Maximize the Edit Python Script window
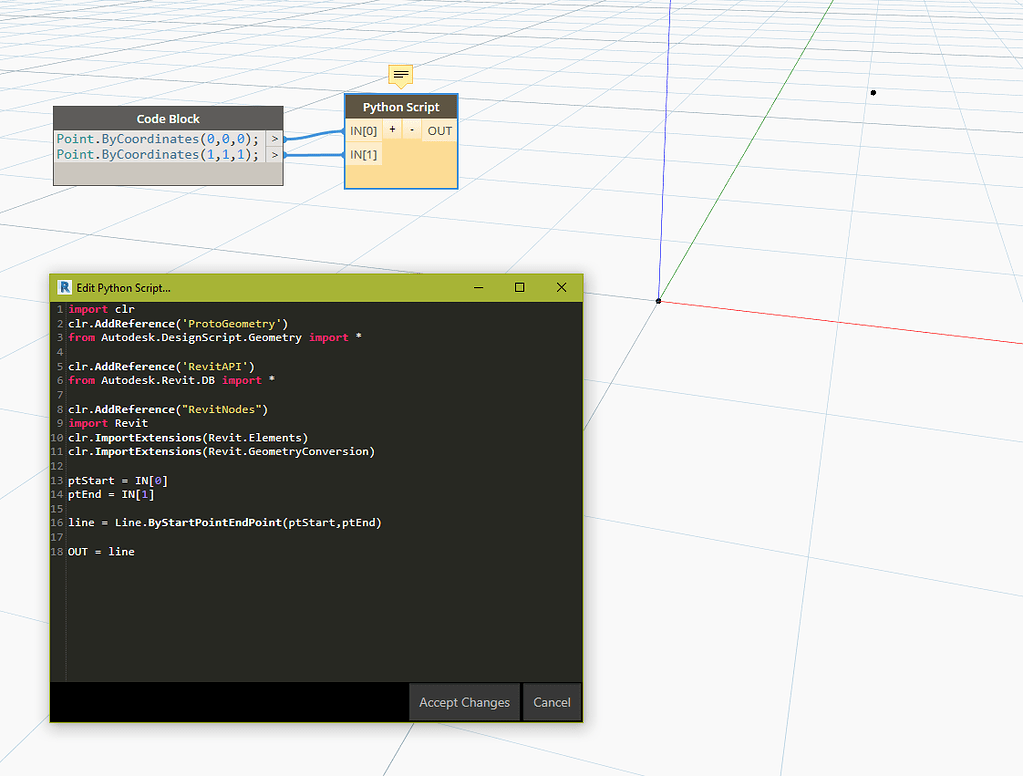The height and width of the screenshot is (776, 1023). tap(519, 287)
